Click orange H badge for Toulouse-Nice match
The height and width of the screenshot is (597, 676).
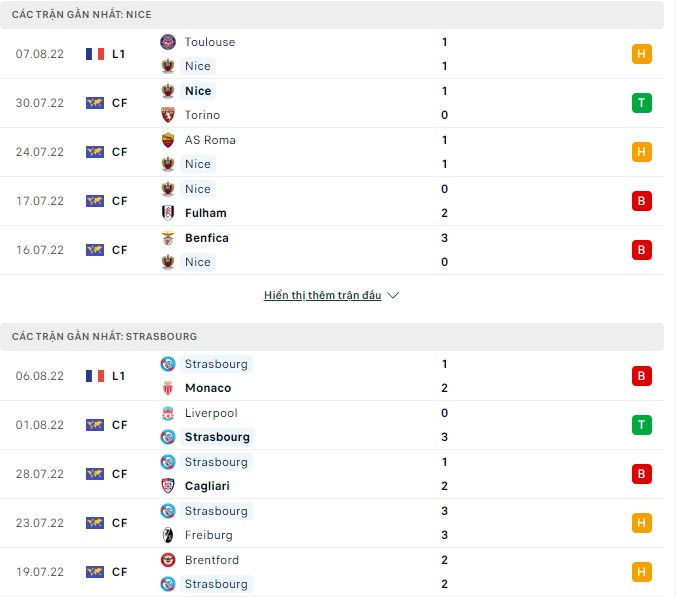pyautogui.click(x=642, y=54)
